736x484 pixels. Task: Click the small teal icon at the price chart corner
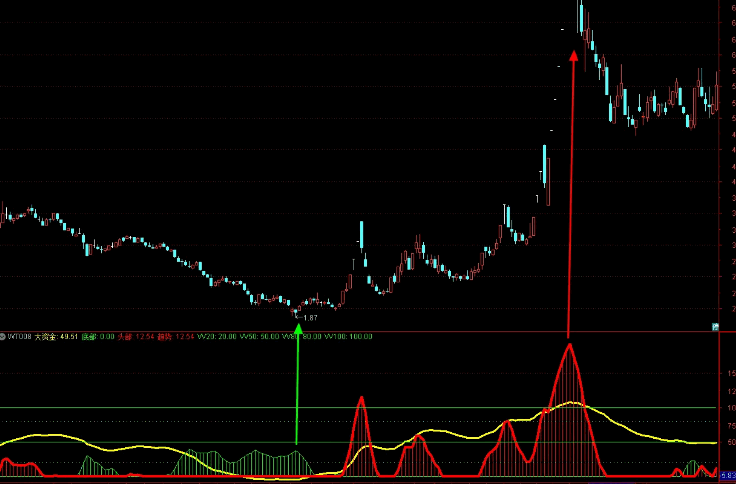click(715, 327)
